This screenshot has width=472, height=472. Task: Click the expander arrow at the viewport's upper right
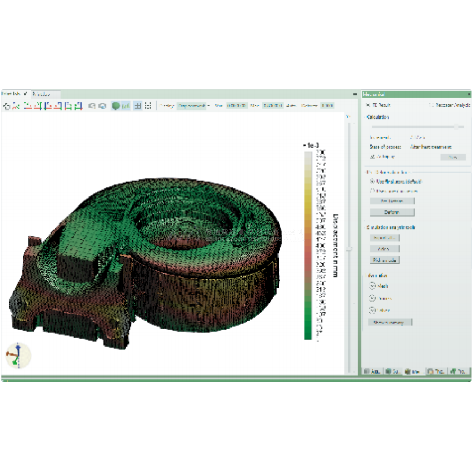tap(348, 117)
